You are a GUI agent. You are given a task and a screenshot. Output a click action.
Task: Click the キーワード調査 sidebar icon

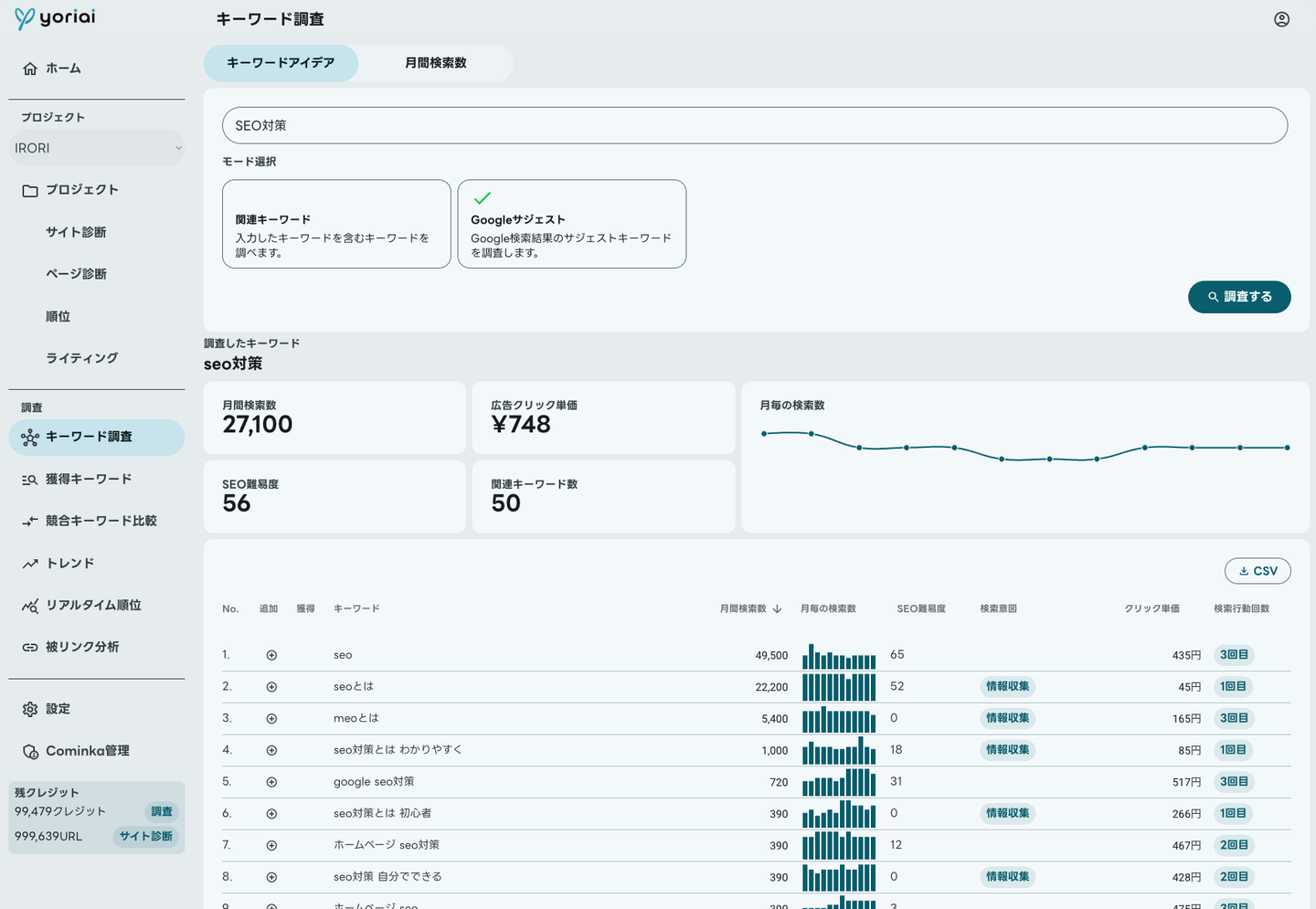pos(30,438)
